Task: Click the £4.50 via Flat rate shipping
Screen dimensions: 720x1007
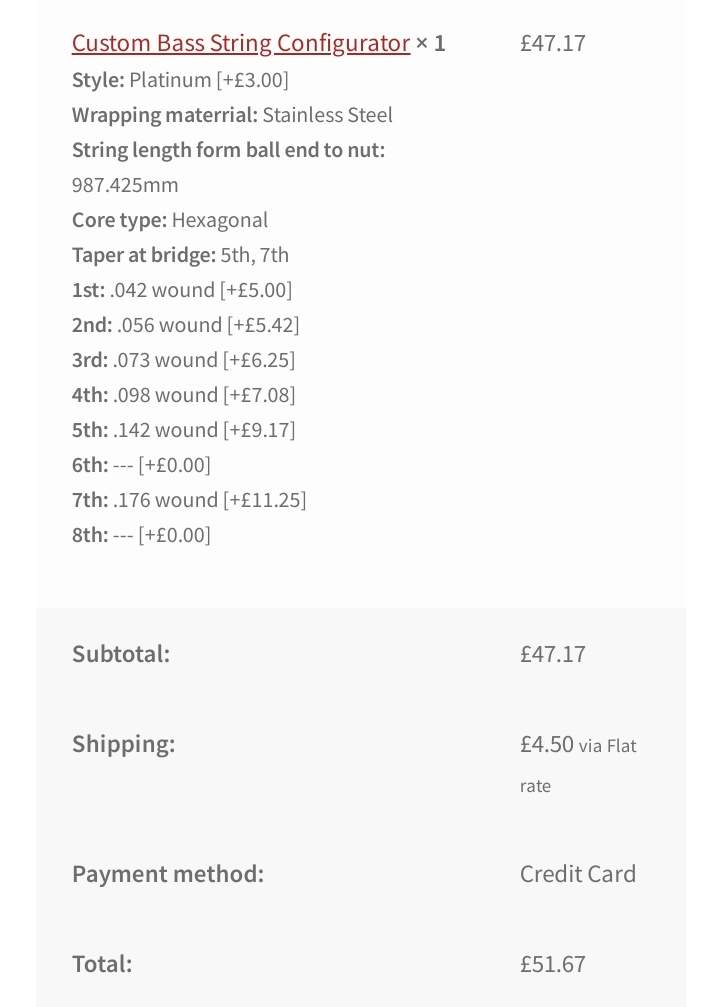Action: click(578, 764)
